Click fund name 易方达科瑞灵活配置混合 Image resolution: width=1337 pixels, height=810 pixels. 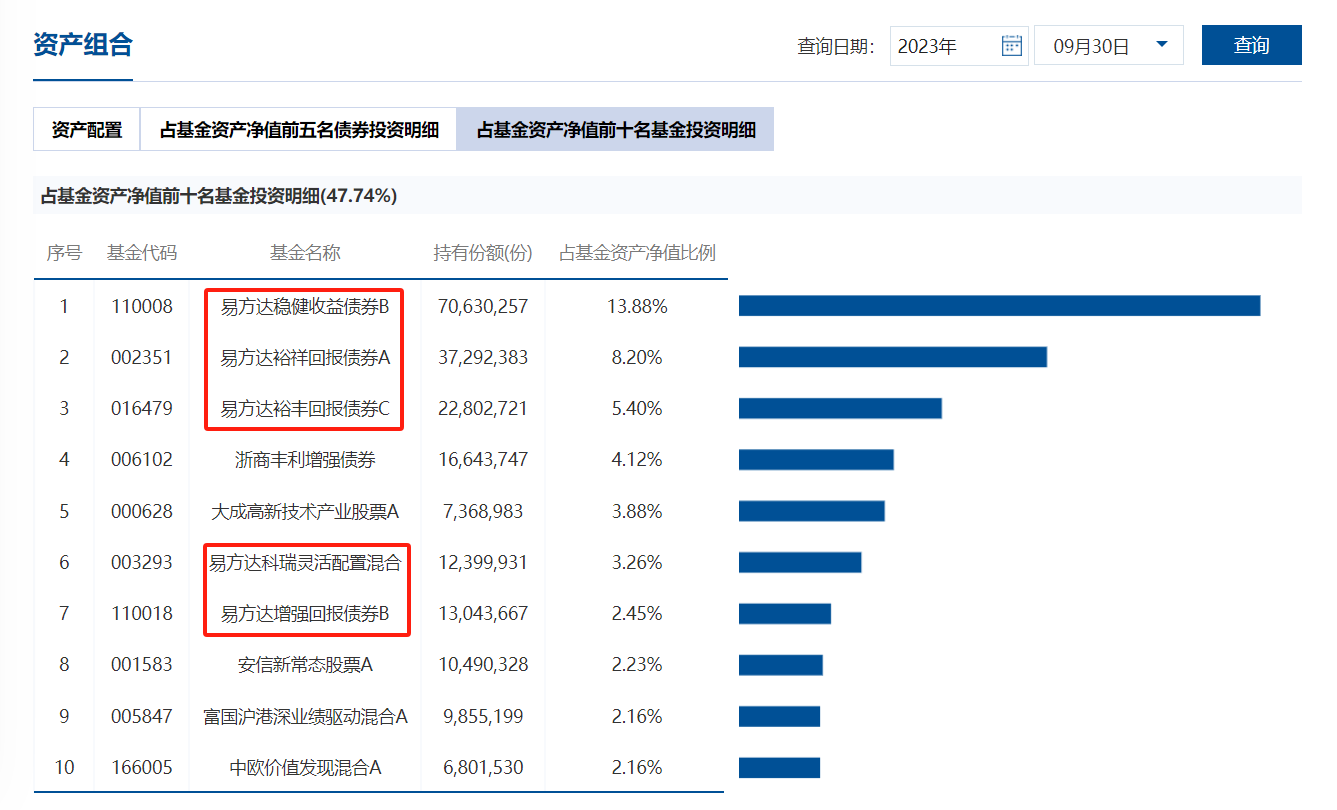tap(305, 563)
